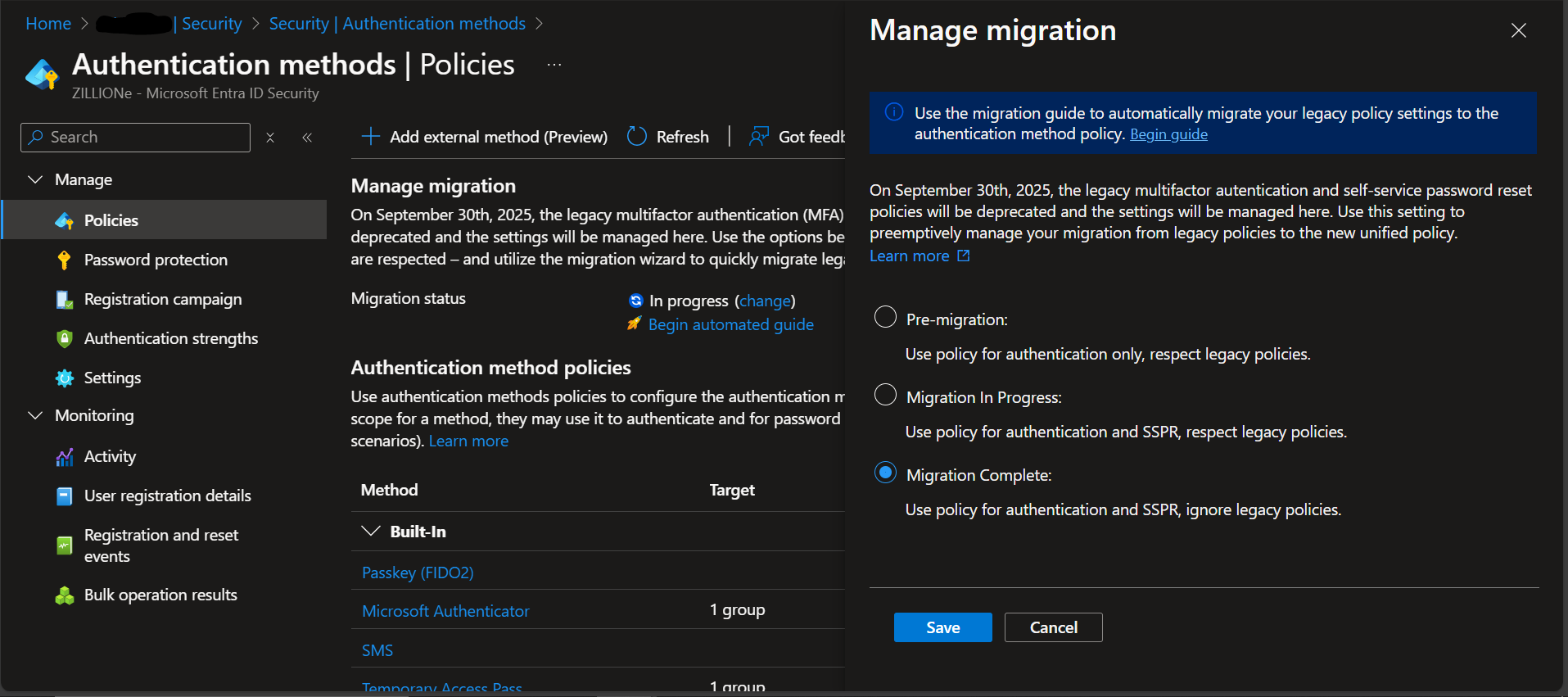Click the In progress sync status icon
The image size is (1568, 697).
click(x=635, y=301)
